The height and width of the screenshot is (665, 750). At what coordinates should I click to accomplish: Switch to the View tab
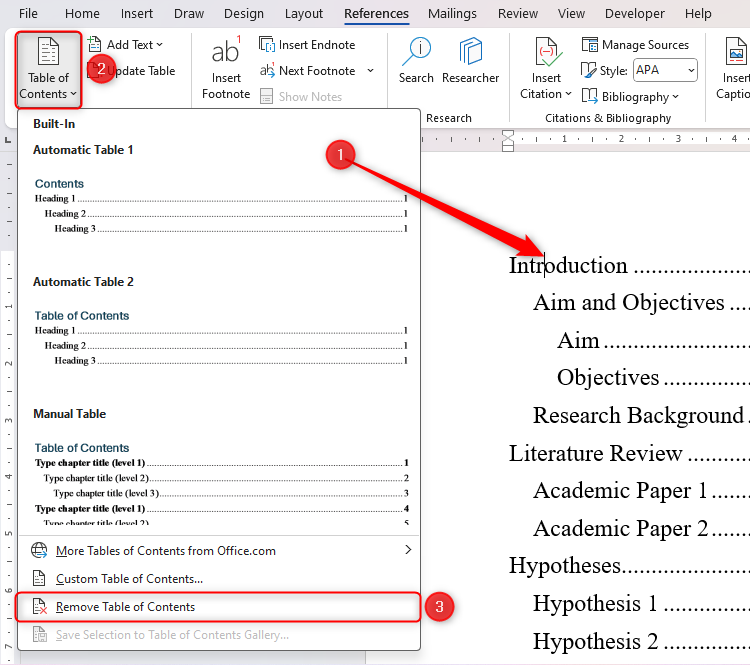[571, 13]
